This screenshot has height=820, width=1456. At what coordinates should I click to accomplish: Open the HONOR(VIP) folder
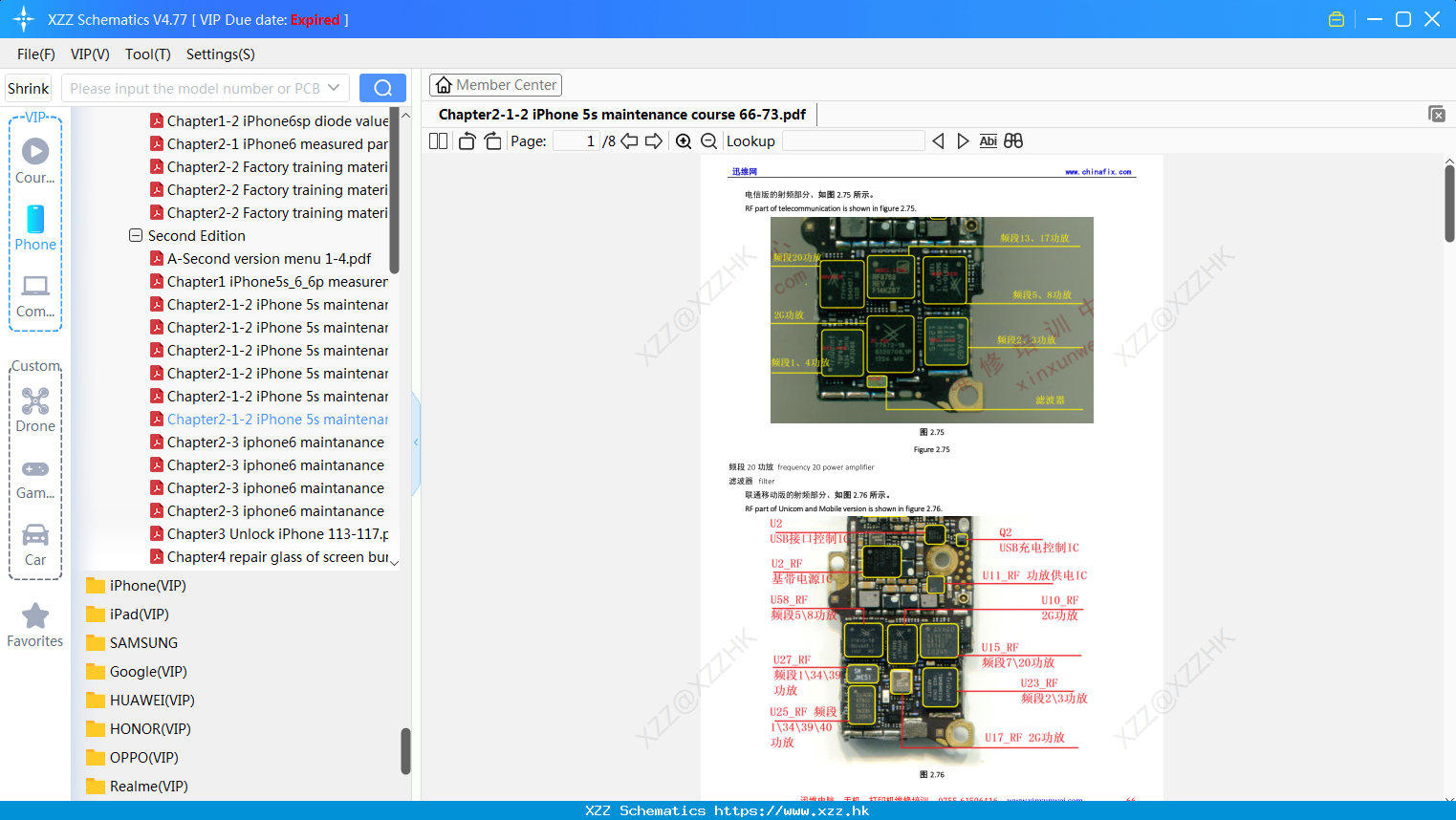coord(138,729)
